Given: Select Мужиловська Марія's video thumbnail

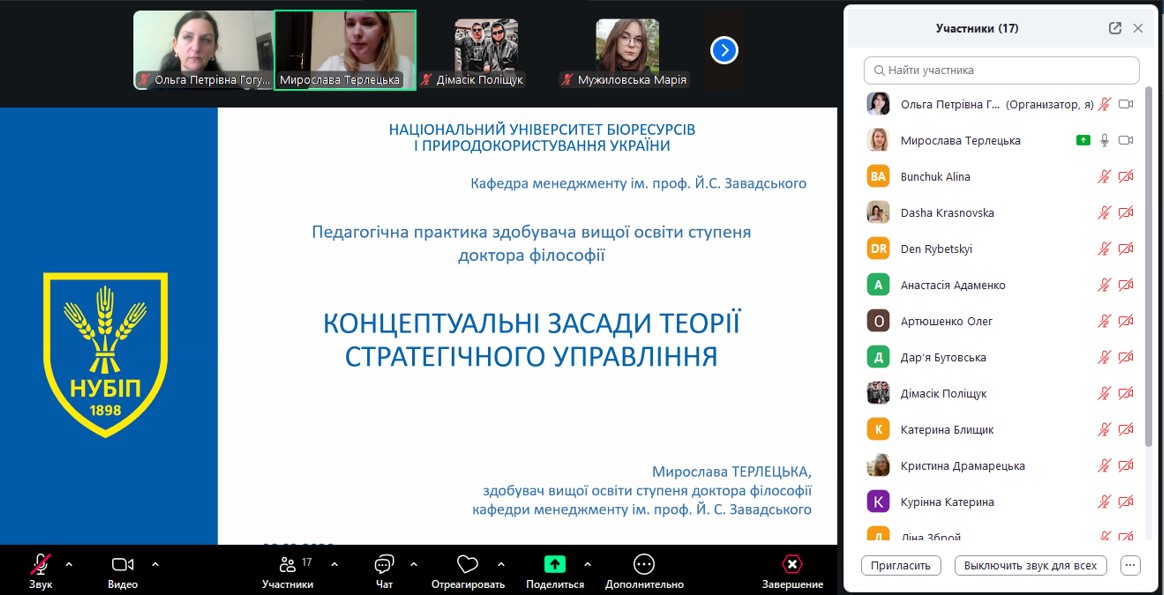Looking at the screenshot, I should tap(627, 50).
